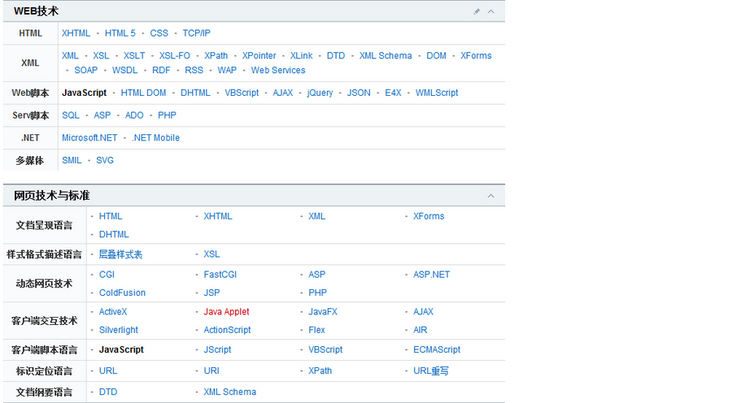This screenshot has height=403, width=732.
Task: Click the PHP link in Serv脚本 row
Action: pyautogui.click(x=167, y=115)
